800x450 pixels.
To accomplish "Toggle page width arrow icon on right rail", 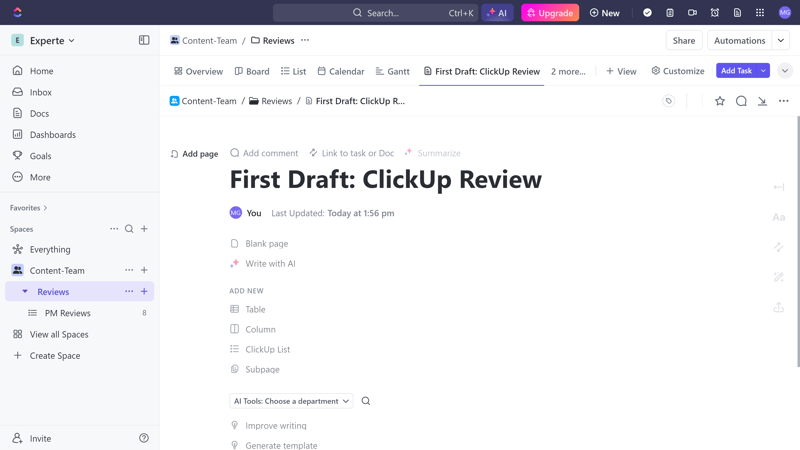I will (x=779, y=187).
